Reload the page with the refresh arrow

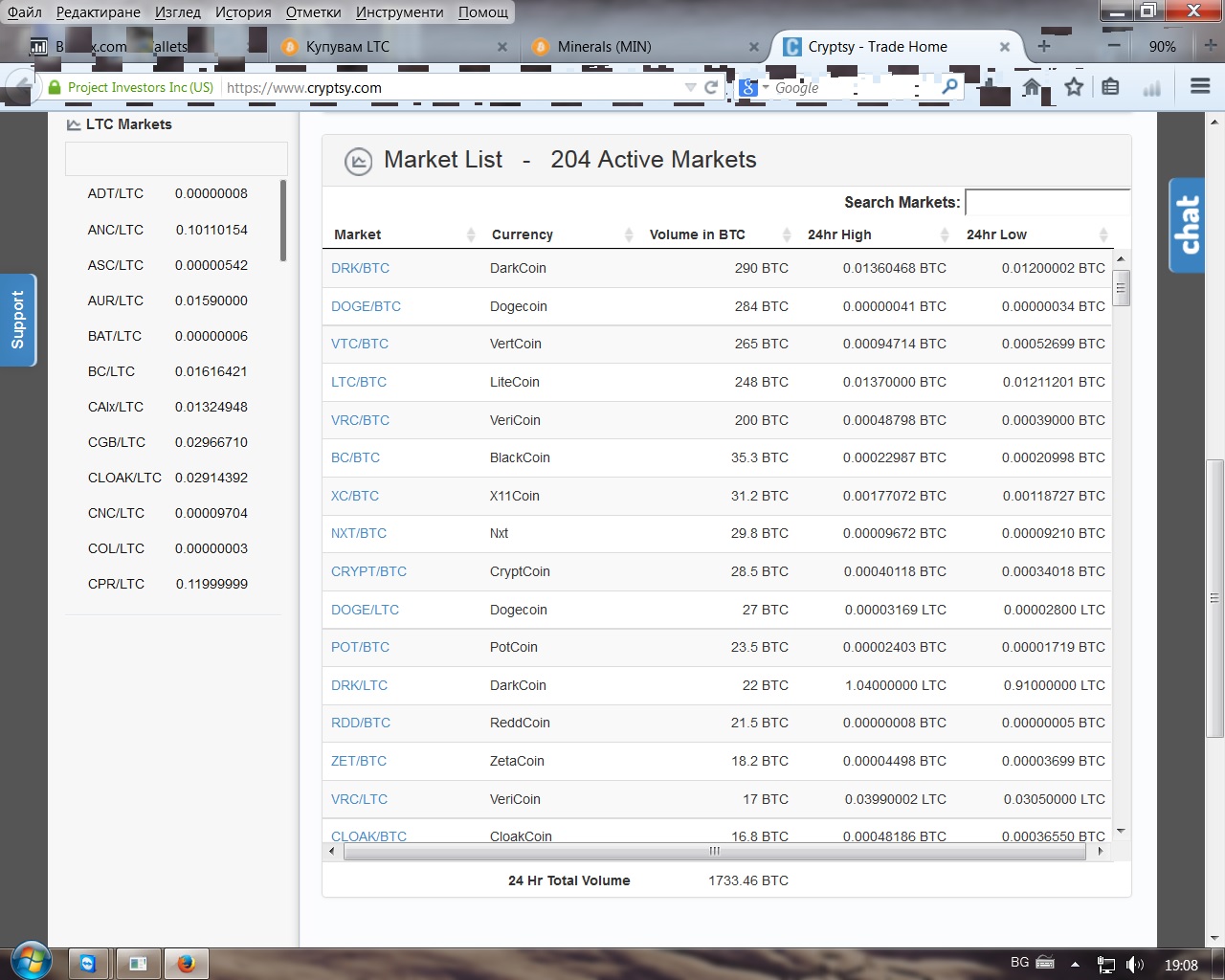(x=711, y=87)
